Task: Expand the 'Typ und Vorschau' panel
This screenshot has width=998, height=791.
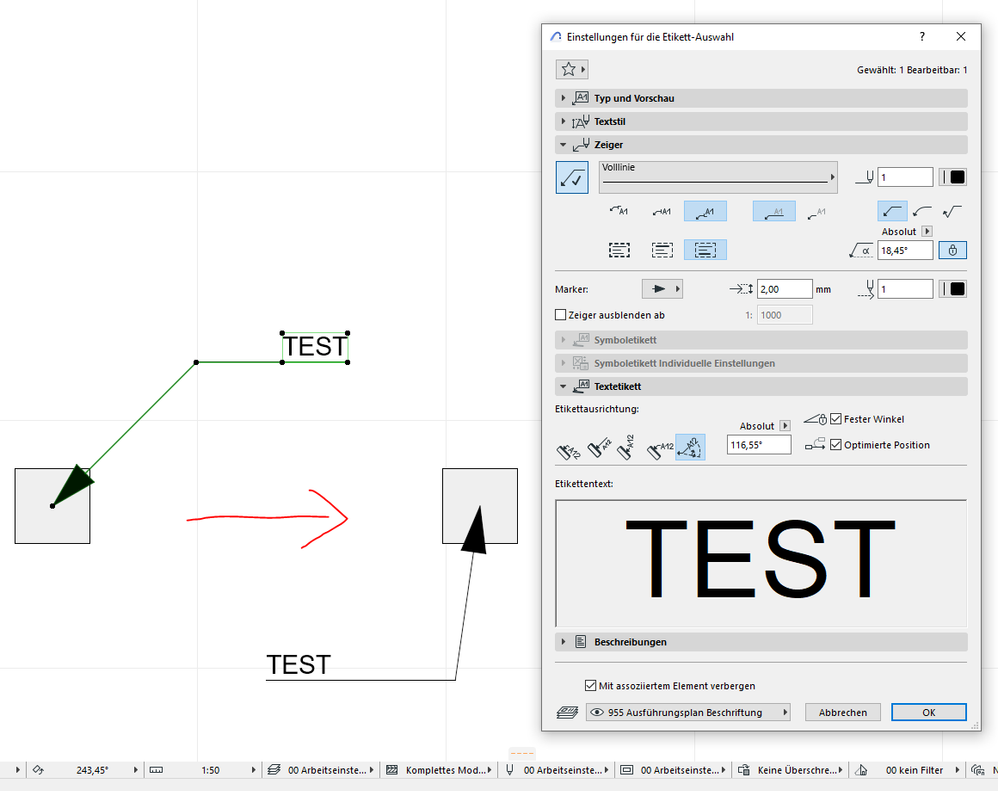Action: pyautogui.click(x=761, y=98)
